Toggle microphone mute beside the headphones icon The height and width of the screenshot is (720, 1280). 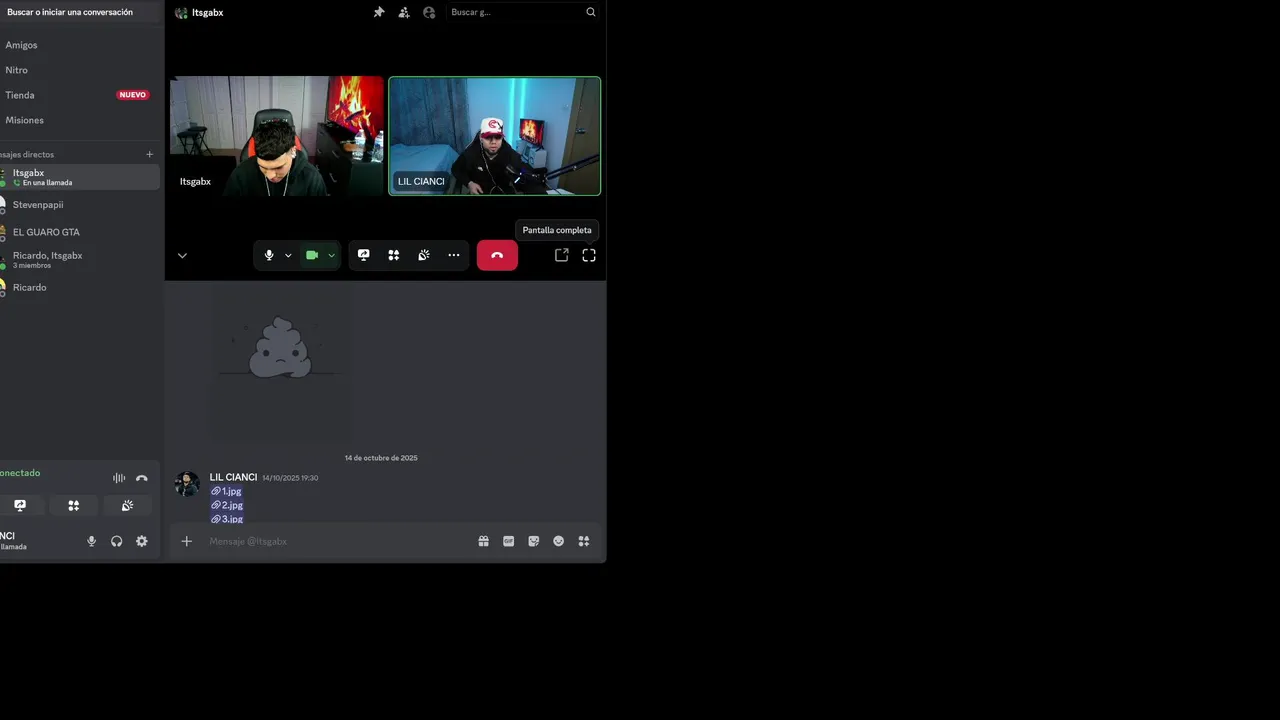[x=92, y=541]
